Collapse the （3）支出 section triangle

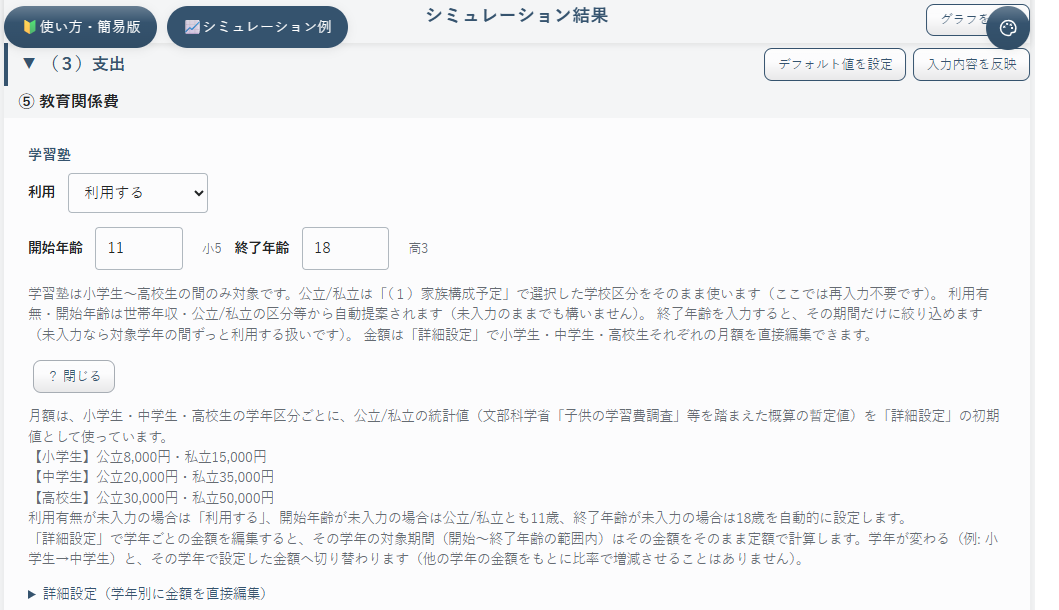pyautogui.click(x=28, y=63)
